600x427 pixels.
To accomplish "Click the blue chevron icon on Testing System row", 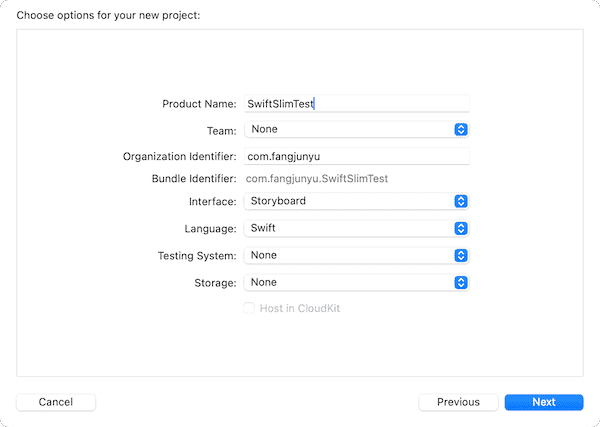I will point(461,255).
